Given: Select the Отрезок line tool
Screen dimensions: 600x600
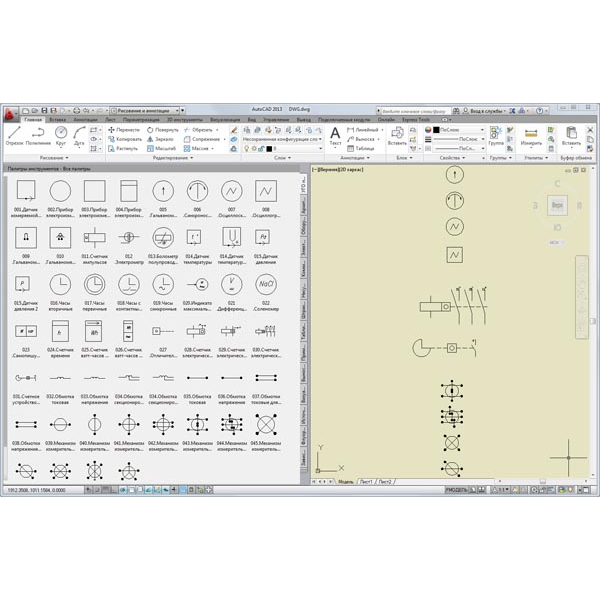Looking at the screenshot, I should [14, 135].
